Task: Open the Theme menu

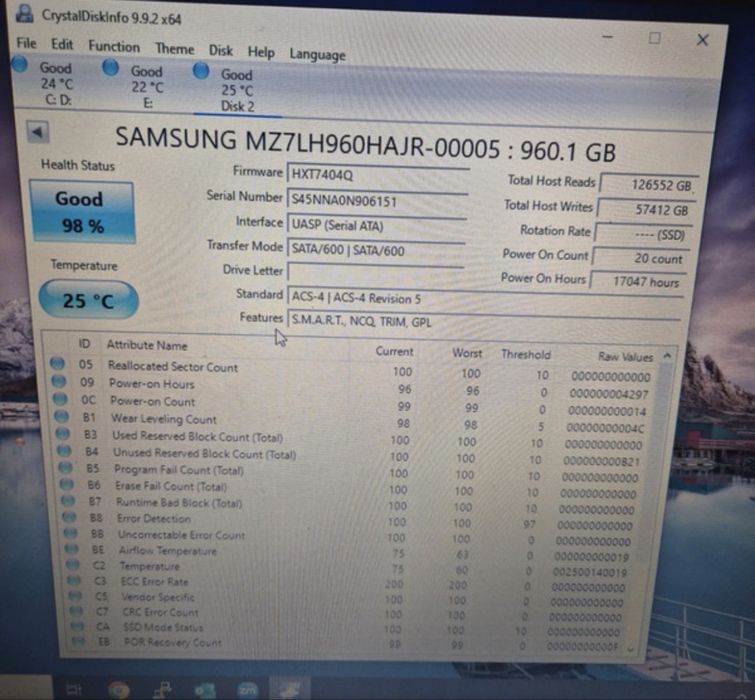Action: coord(175,49)
